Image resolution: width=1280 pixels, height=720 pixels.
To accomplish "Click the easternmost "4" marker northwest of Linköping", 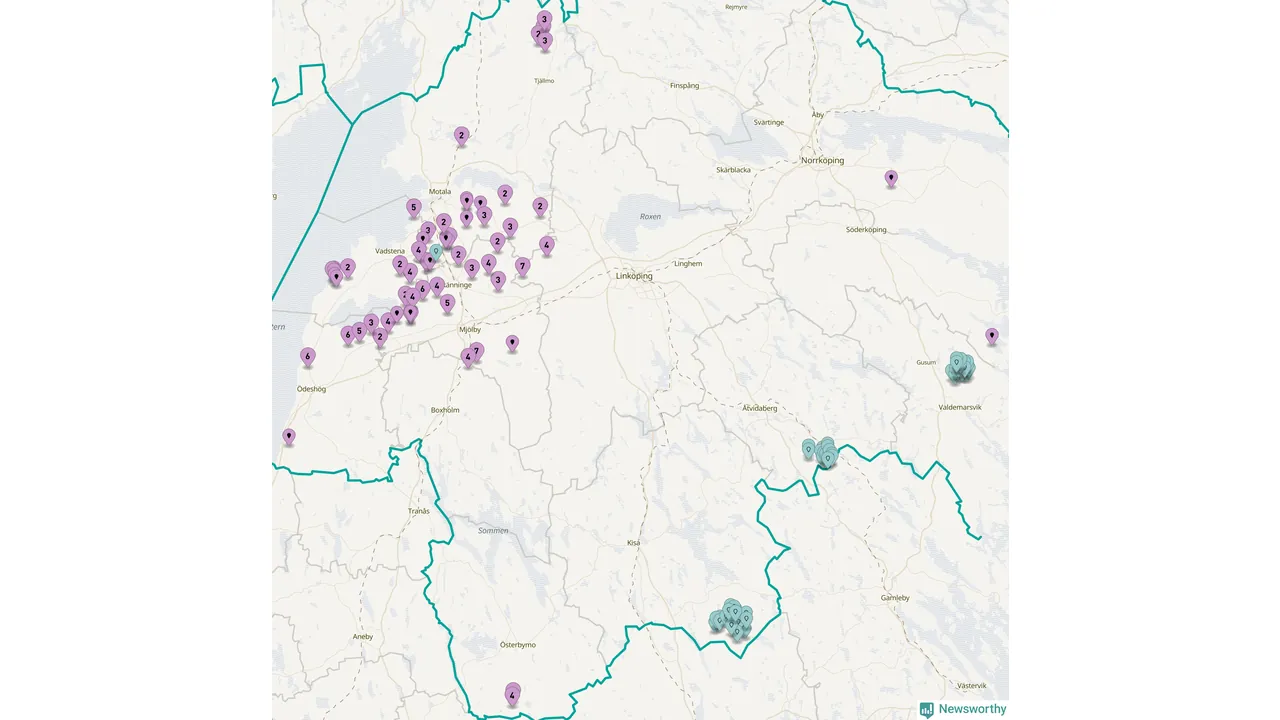I will 546,245.
